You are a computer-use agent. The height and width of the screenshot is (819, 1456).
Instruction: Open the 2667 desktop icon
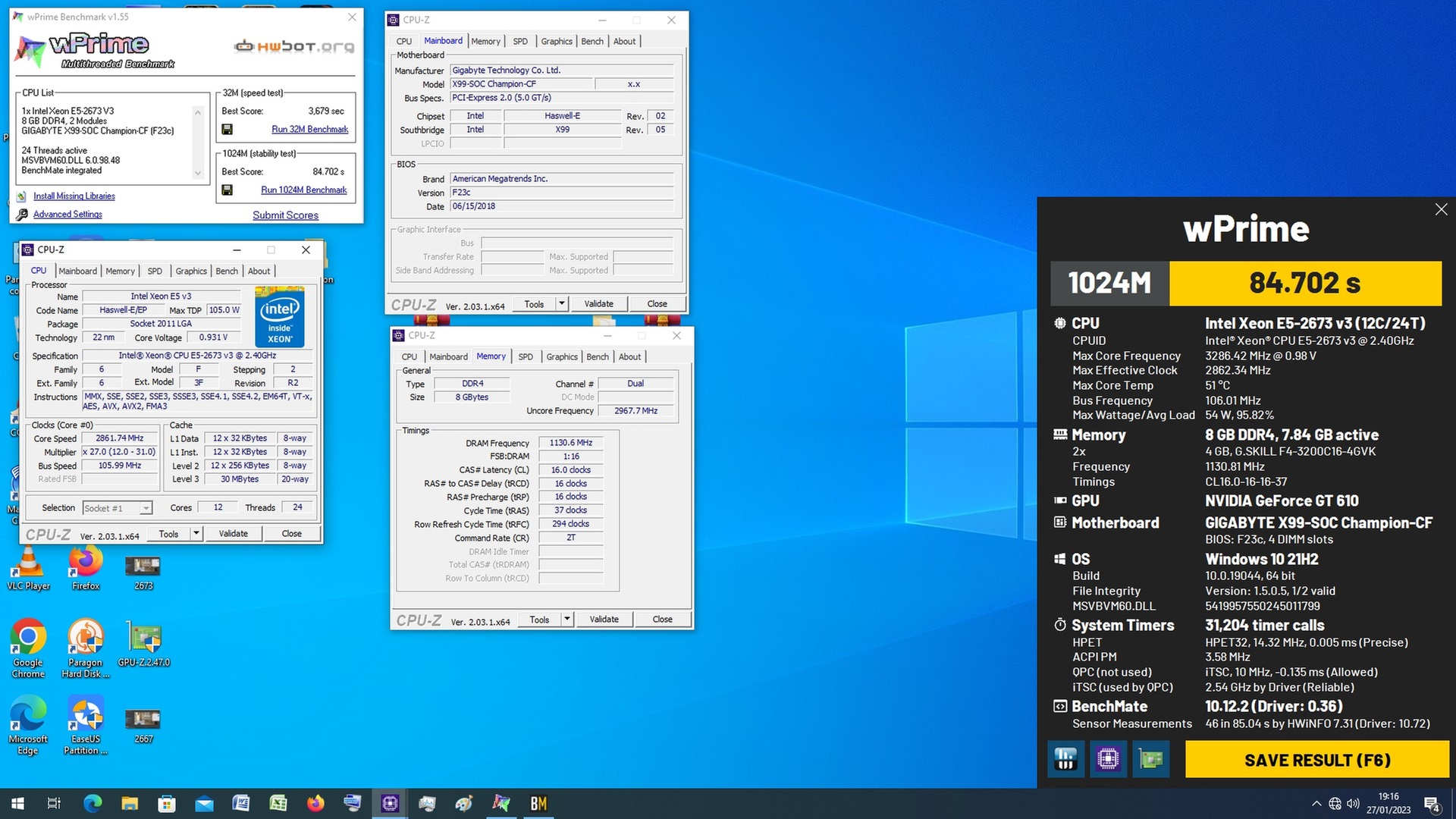tap(143, 726)
